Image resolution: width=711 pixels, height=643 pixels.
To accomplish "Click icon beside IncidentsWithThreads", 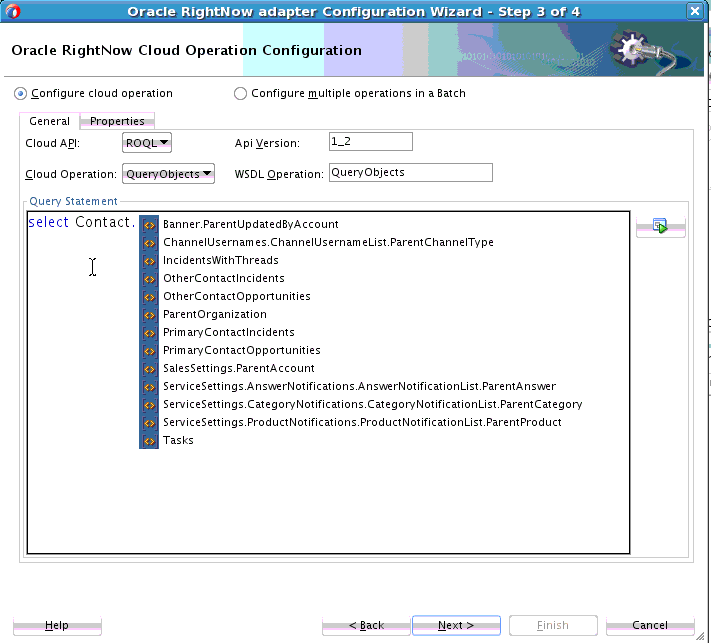I will click(149, 261).
